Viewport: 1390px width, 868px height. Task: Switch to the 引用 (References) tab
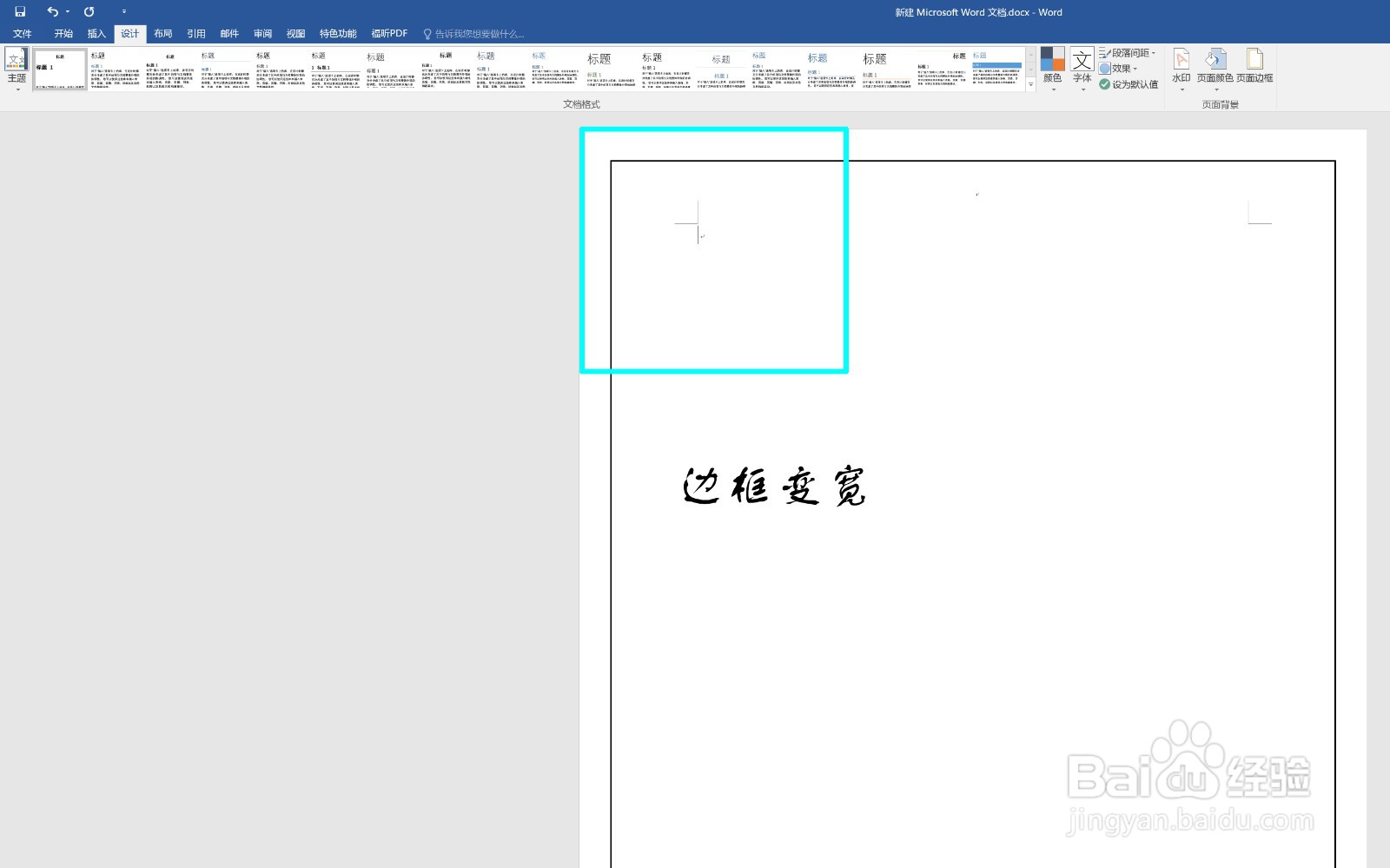click(196, 34)
